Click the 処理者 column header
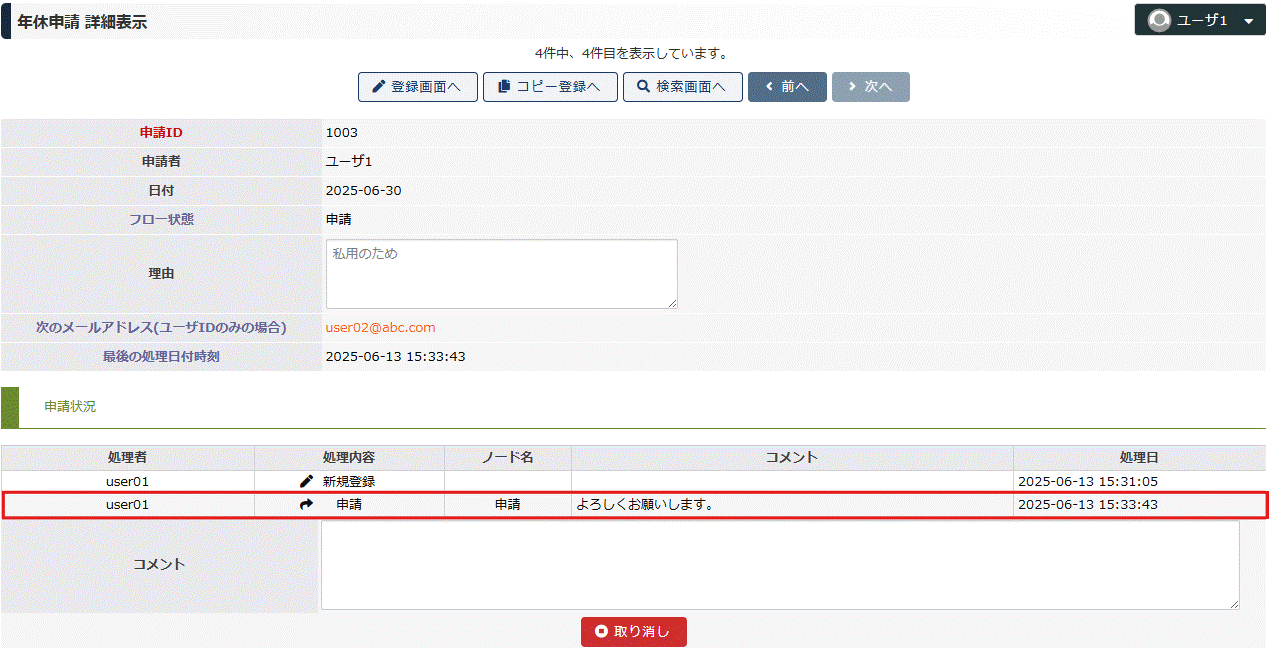Image resolution: width=1269 pixels, height=648 pixels. [128, 457]
